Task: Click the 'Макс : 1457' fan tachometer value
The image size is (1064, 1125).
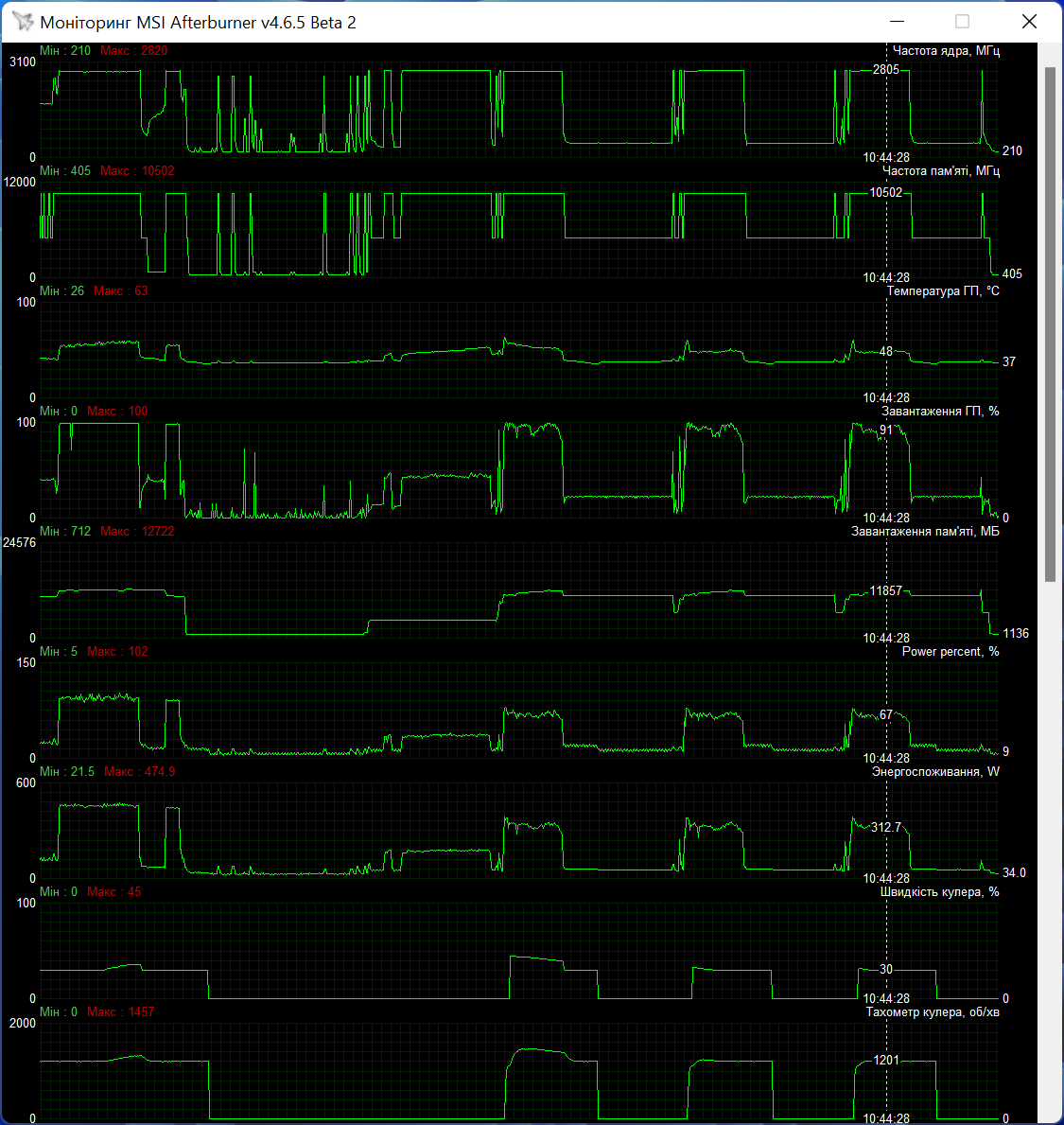Action: tap(120, 1012)
